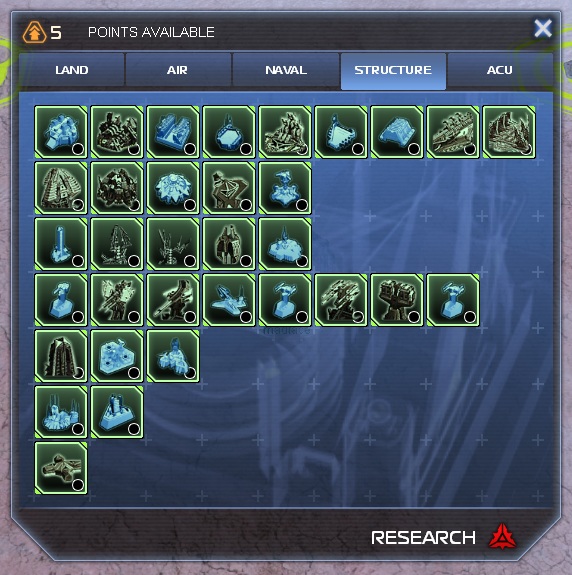Select the first research icon in the top row
572x575 pixels.
[x=61, y=132]
